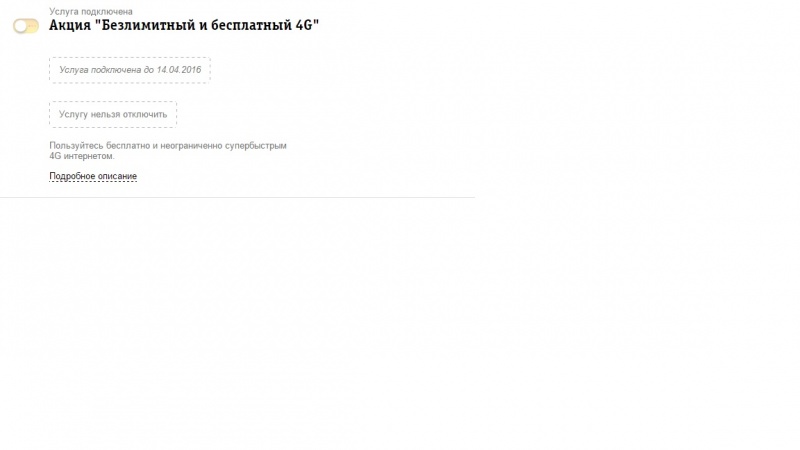Screen dimensions: 800x450
Task: Click the grey "Услуга подключена" status label above the title
Action: (x=91, y=11)
